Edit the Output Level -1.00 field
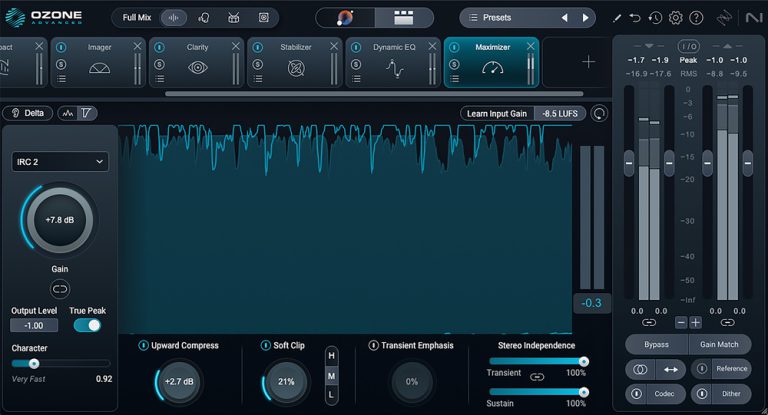768x415 pixels. (x=34, y=325)
